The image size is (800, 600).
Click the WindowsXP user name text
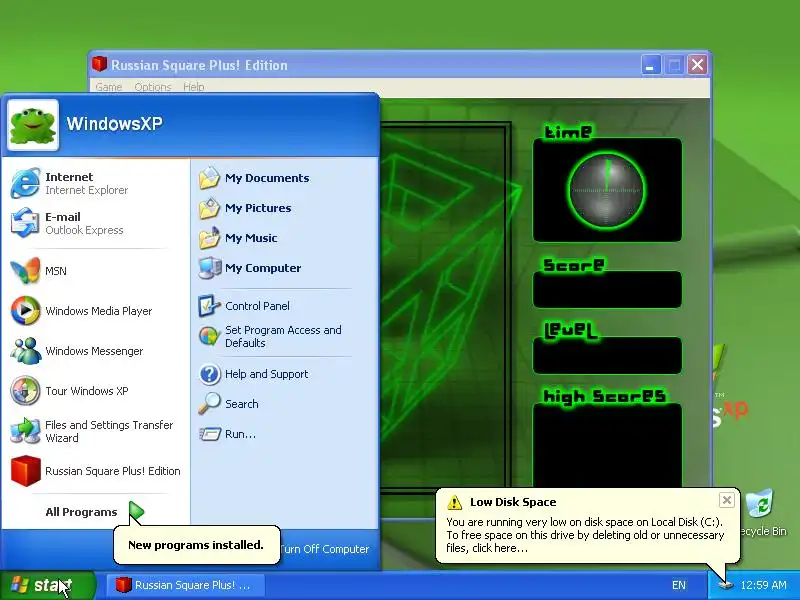(x=114, y=123)
